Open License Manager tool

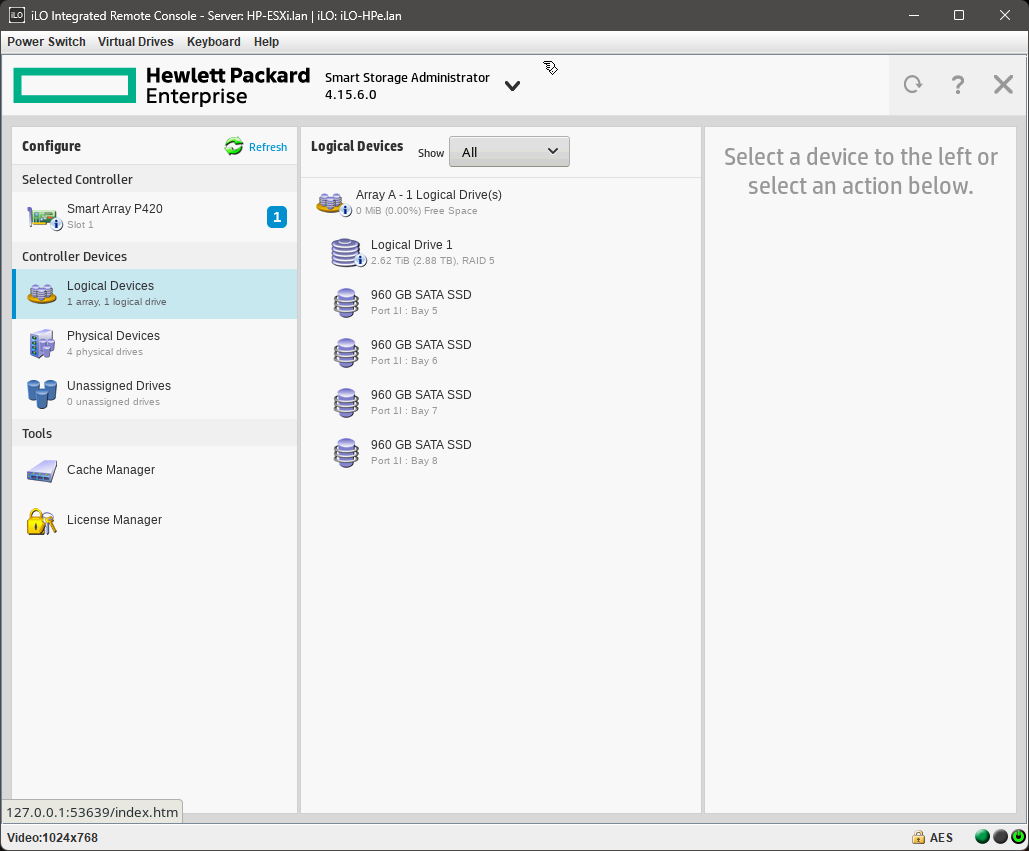coord(155,520)
